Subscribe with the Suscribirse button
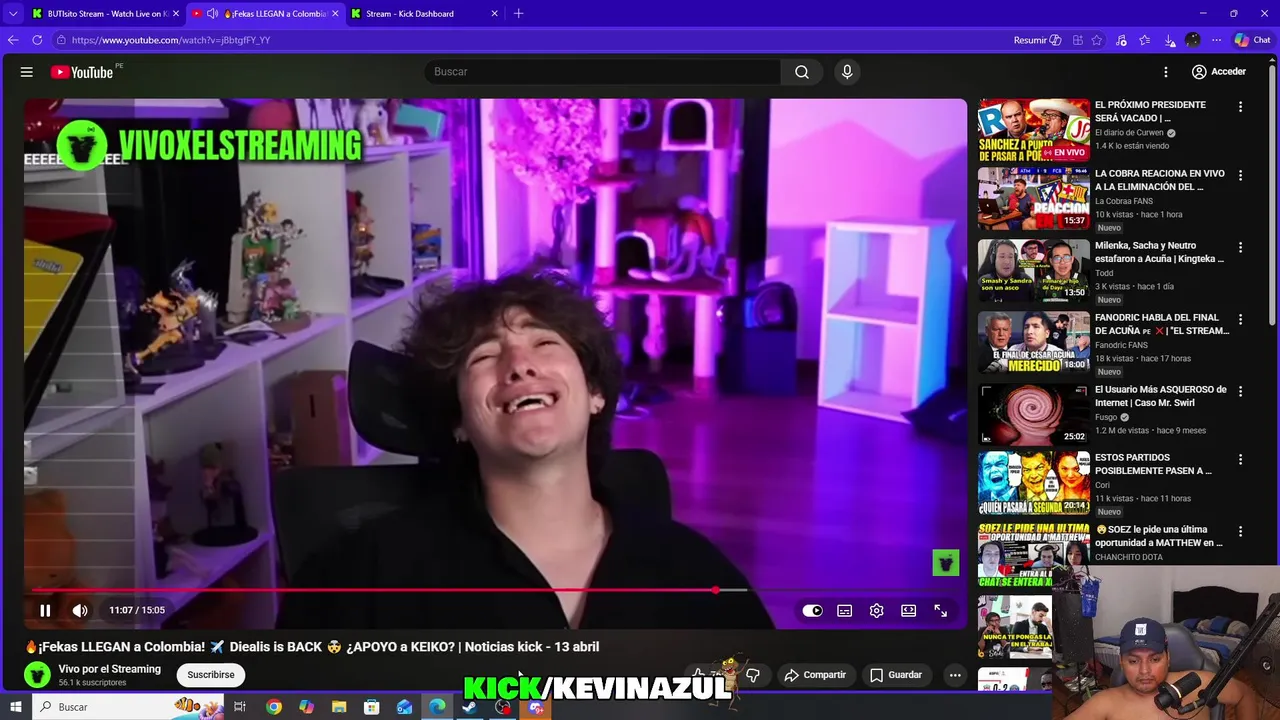Screen dimensions: 1280x720 coord(211,675)
